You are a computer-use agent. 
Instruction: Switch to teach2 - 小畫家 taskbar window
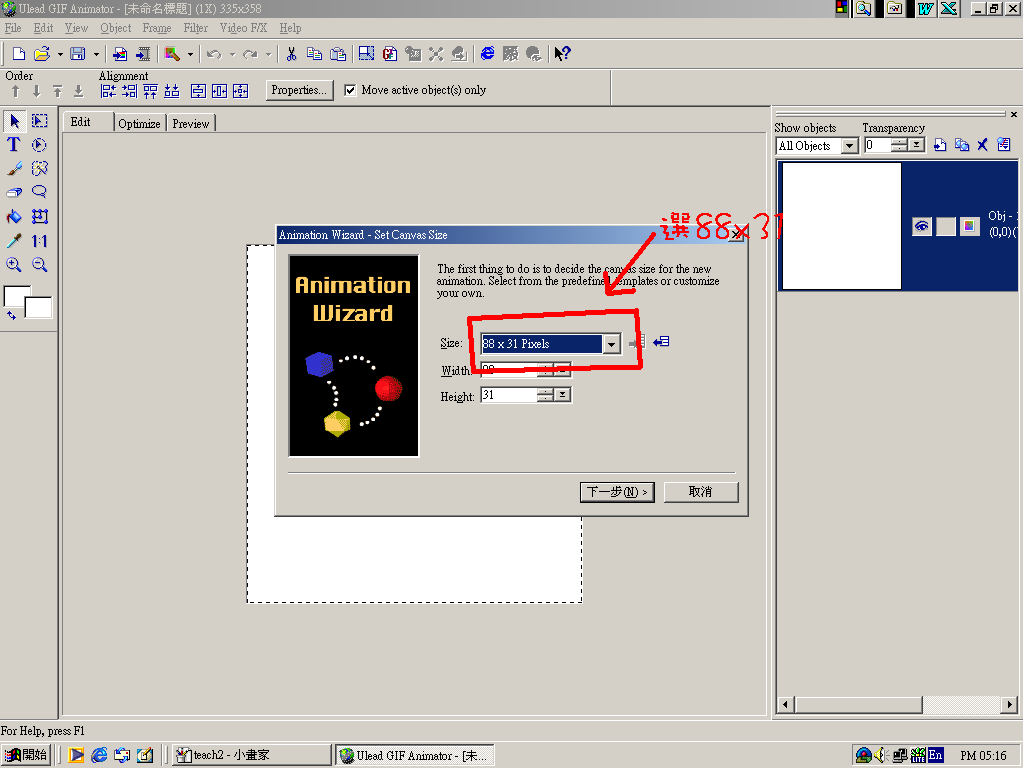point(252,755)
